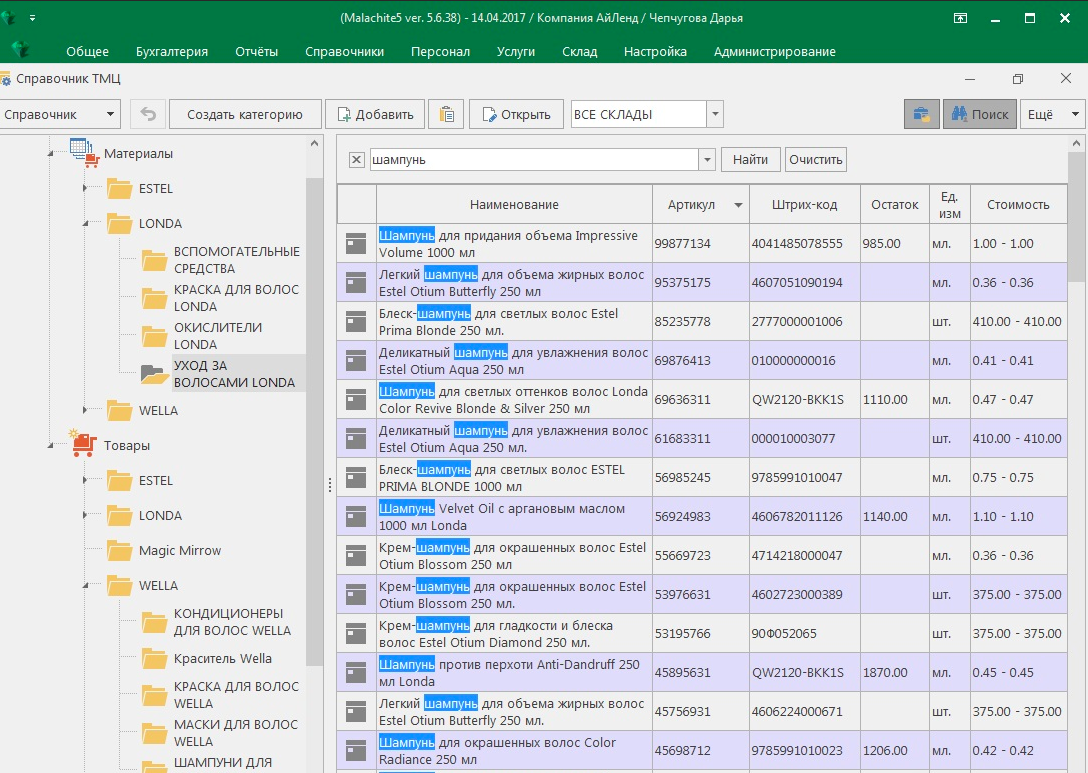The width and height of the screenshot is (1088, 773).
Task: Open the Склад menu
Action: click(x=579, y=51)
